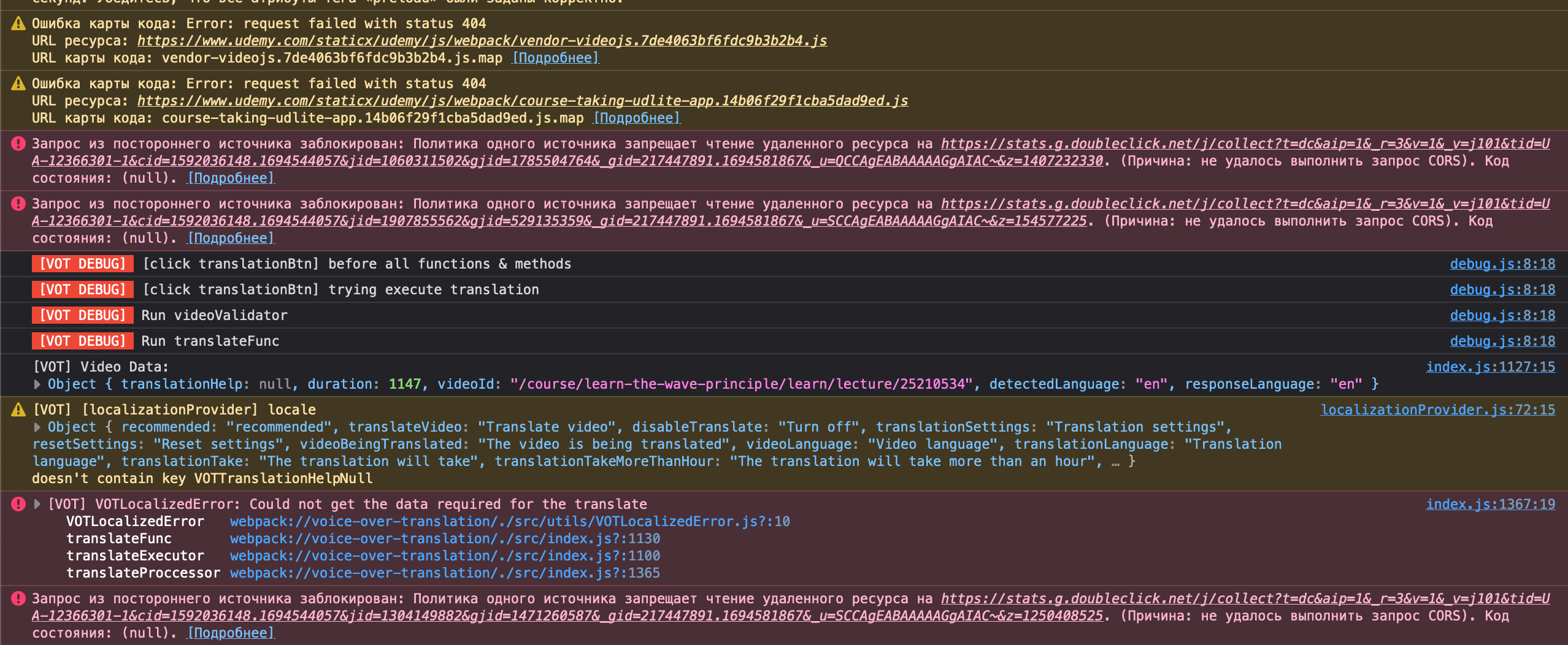This screenshot has width=1568, height=645.
Task: Click the red error icon on second doubleclick CORS message
Action: (x=17, y=204)
